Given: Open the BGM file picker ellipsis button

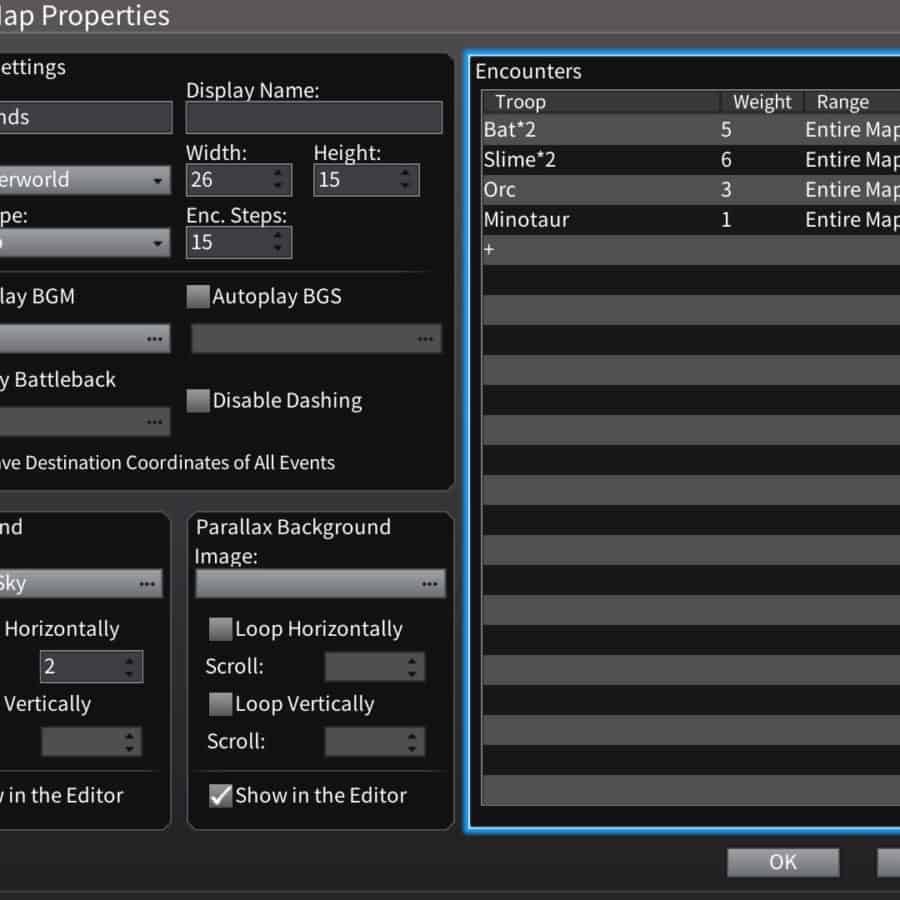Looking at the screenshot, I should pos(153,339).
